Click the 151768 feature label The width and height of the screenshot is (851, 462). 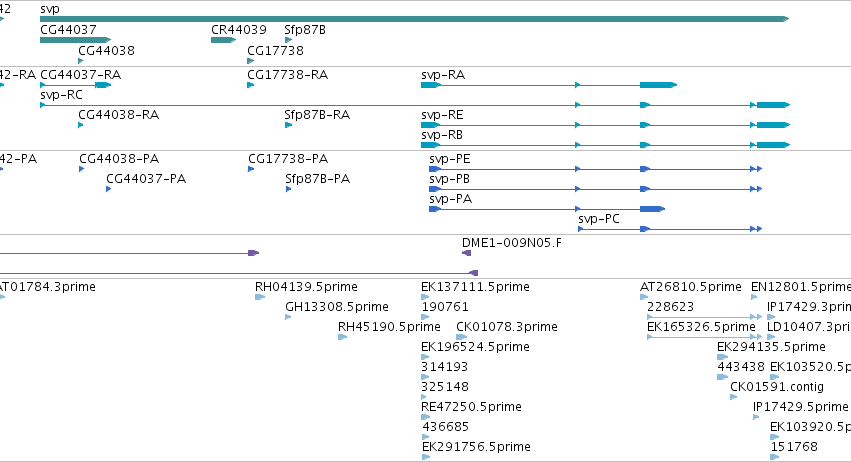pos(794,447)
